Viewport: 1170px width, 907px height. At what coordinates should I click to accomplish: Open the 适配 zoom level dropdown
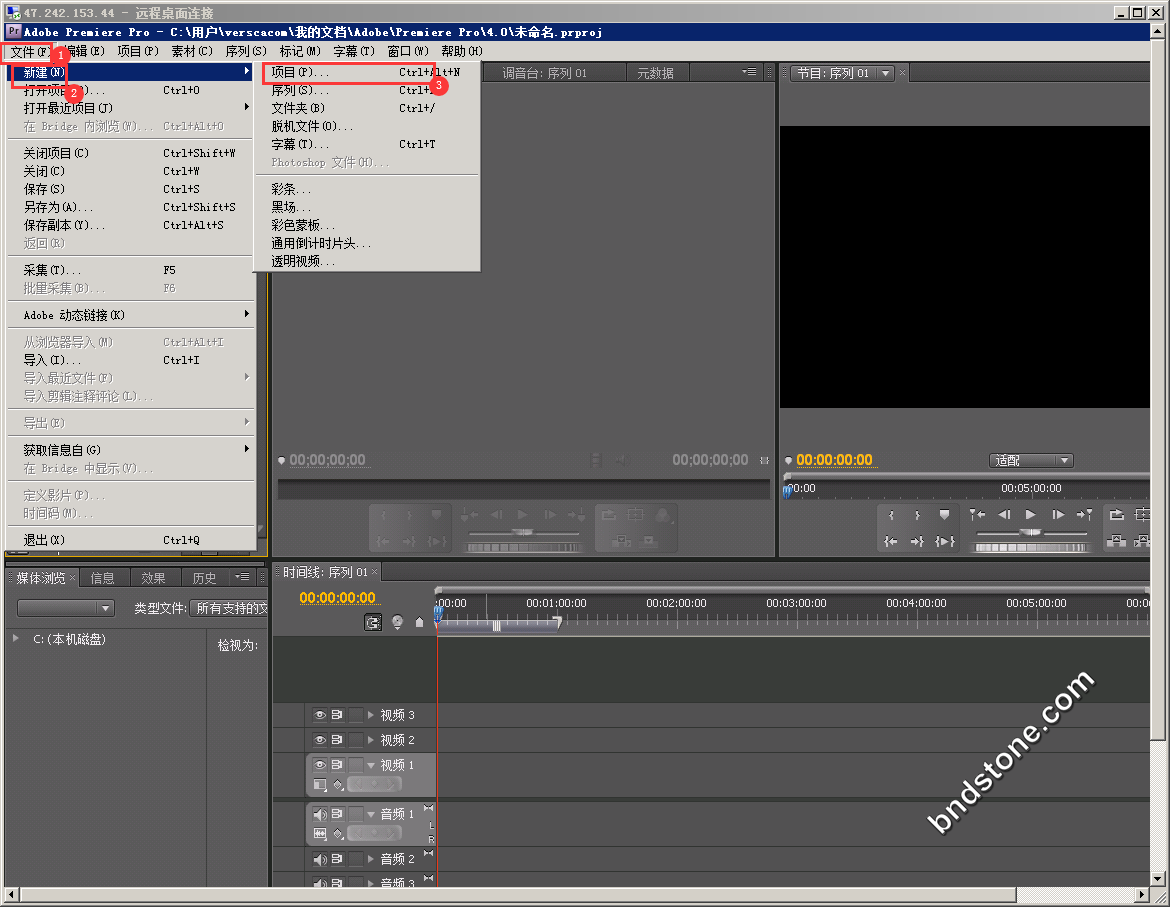(x=1031, y=461)
